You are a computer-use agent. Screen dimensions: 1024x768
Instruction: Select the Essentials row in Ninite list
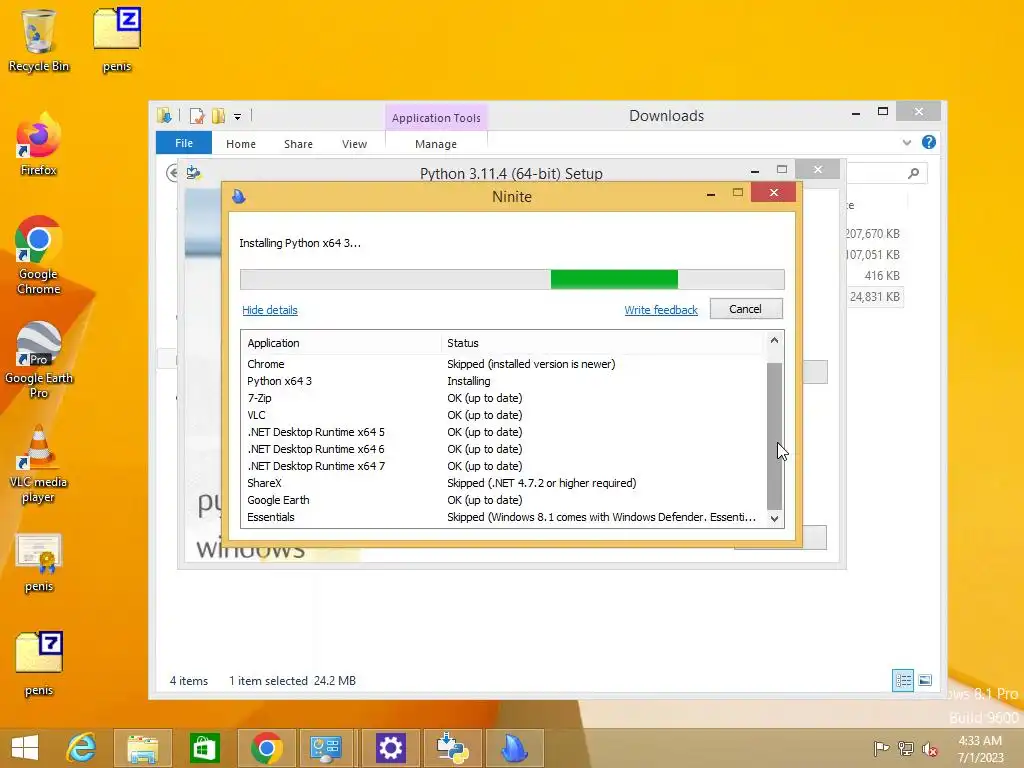[x=504, y=517]
